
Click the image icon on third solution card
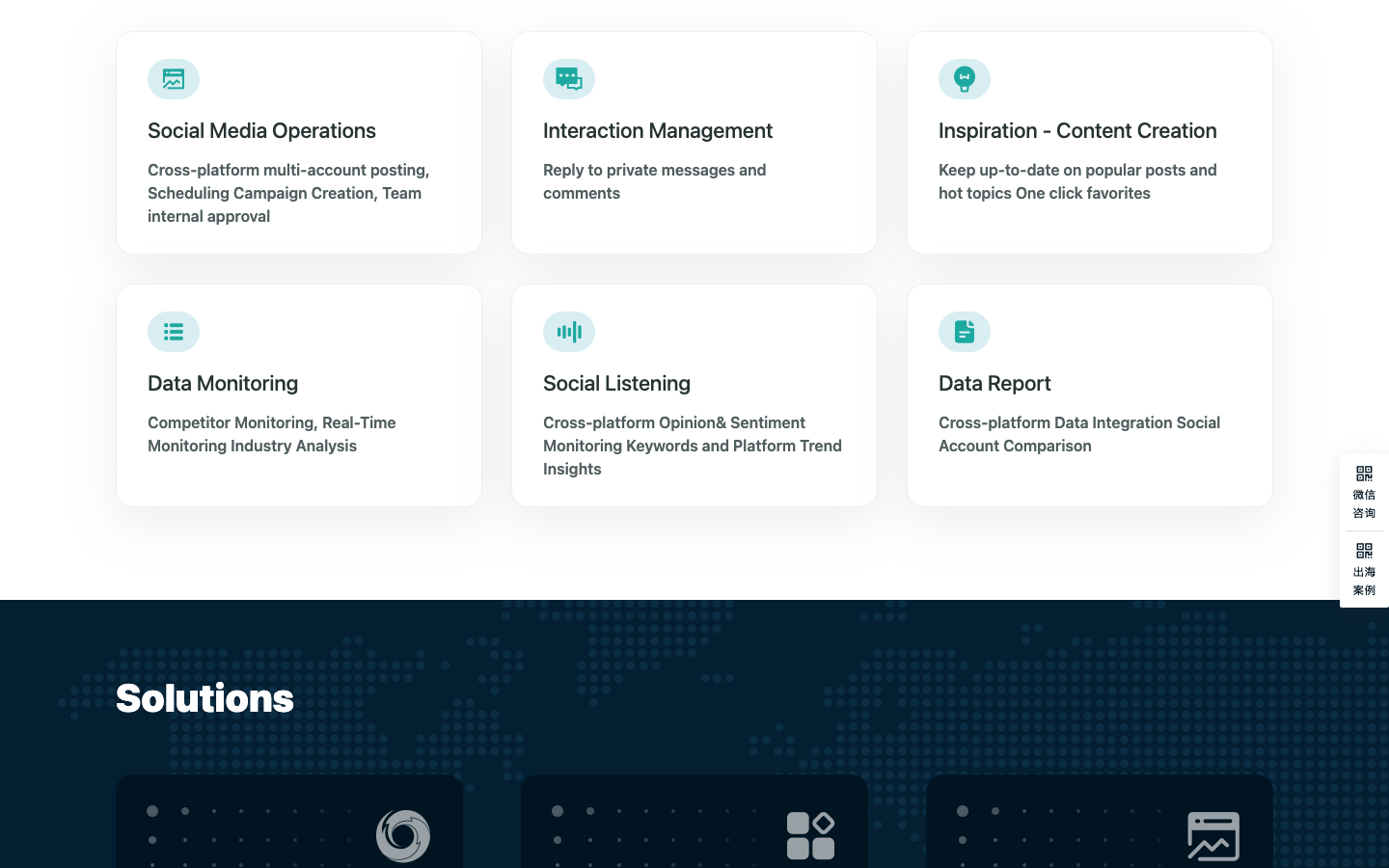tap(1213, 835)
